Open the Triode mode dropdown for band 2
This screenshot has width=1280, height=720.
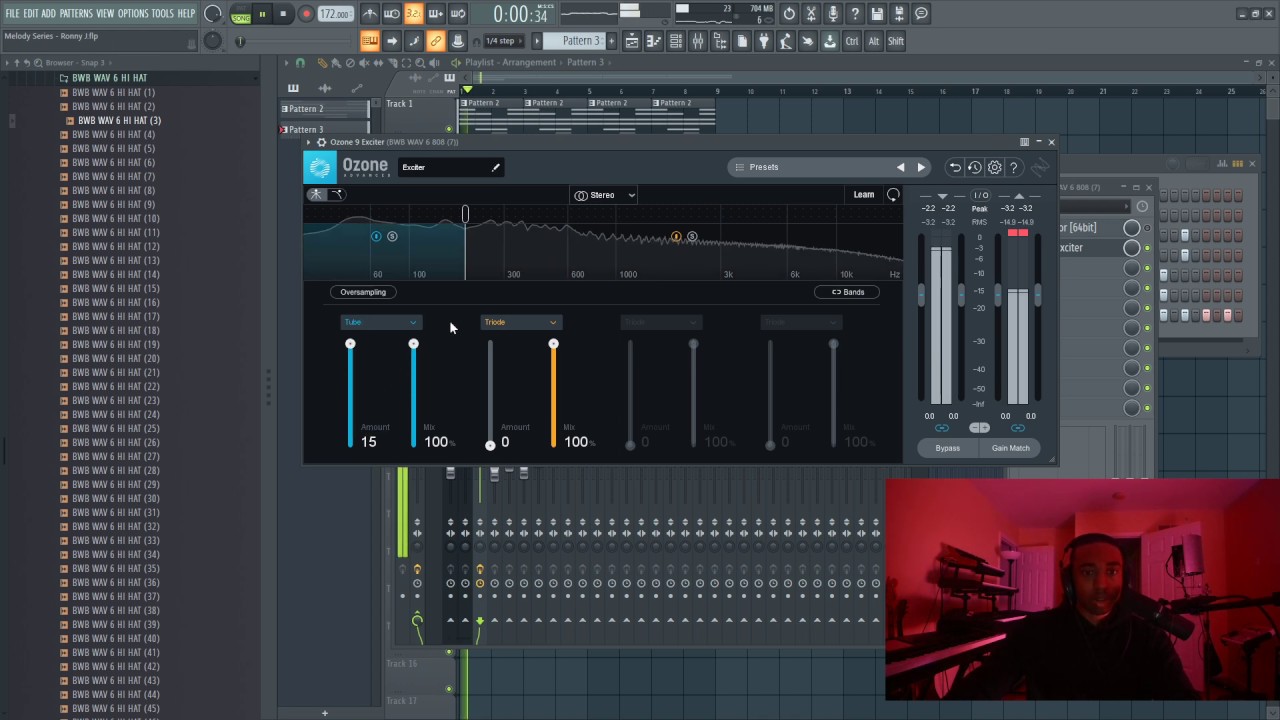(520, 322)
